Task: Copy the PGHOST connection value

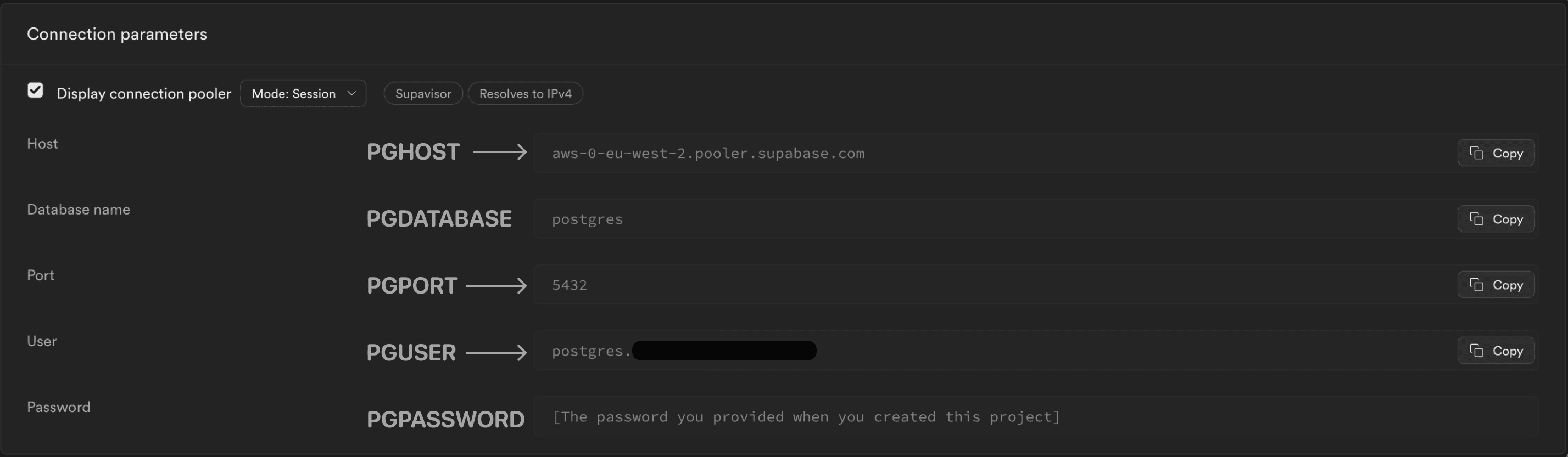Action: tap(1496, 153)
